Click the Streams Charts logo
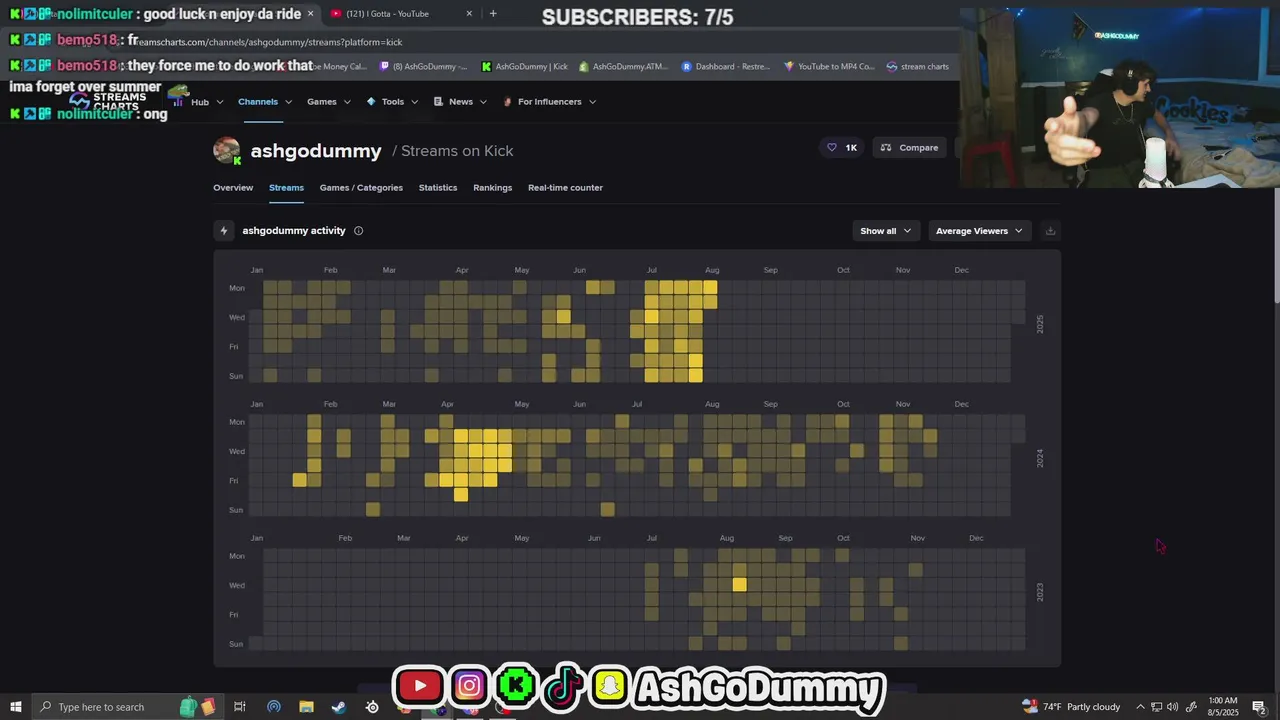This screenshot has height=720, width=1280. click(x=110, y=101)
